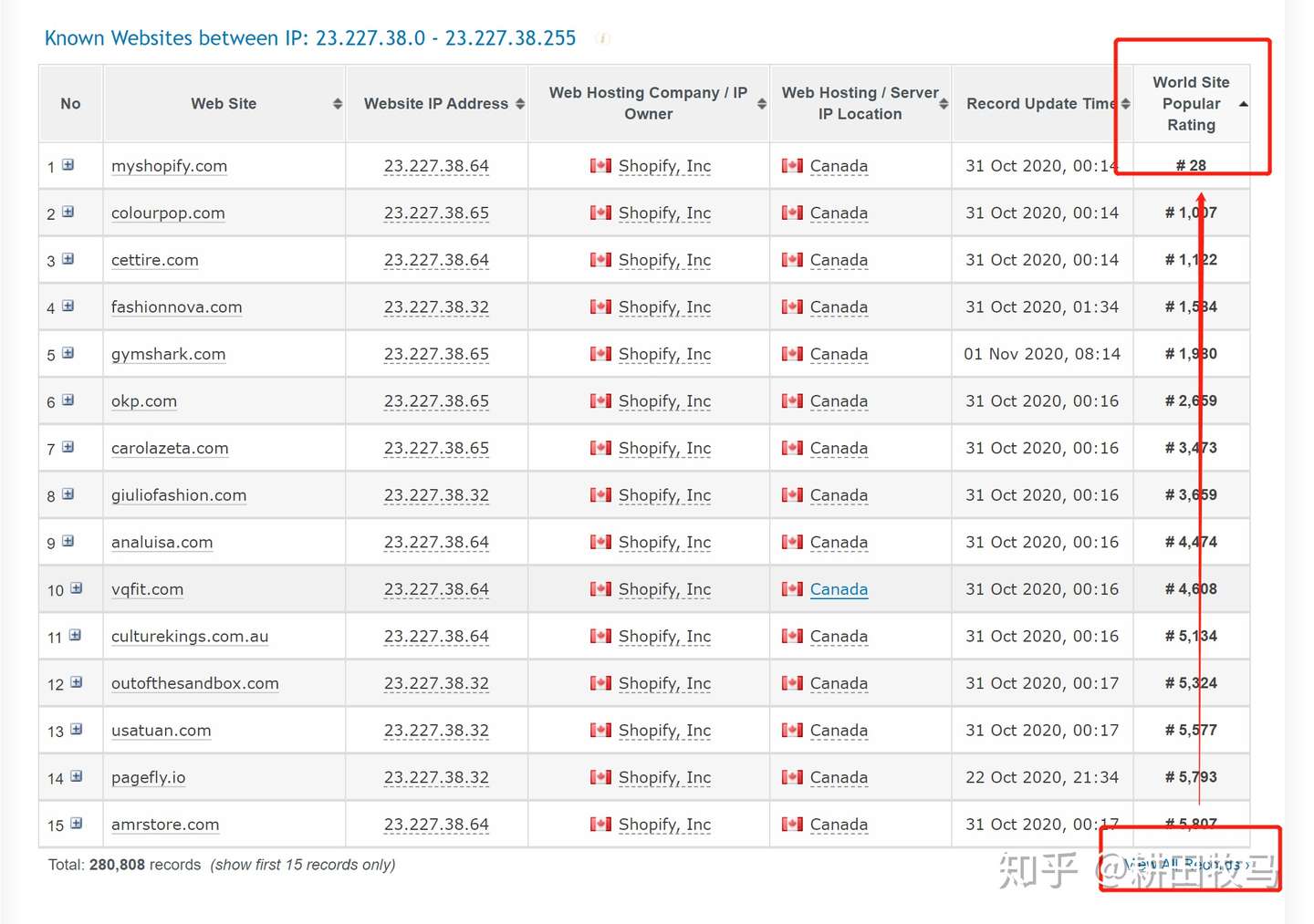Open culturekings.com.au link

click(x=190, y=637)
